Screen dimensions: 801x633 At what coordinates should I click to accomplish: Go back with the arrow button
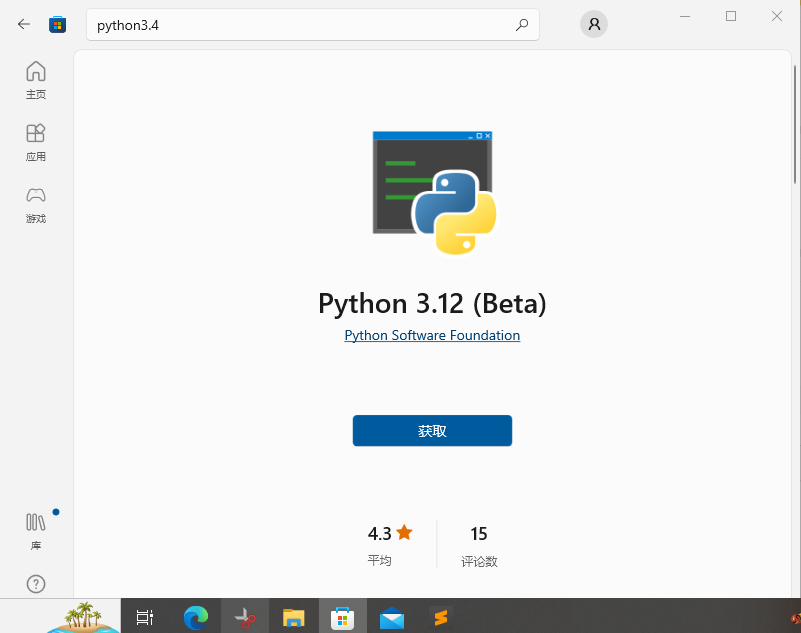[x=23, y=24]
